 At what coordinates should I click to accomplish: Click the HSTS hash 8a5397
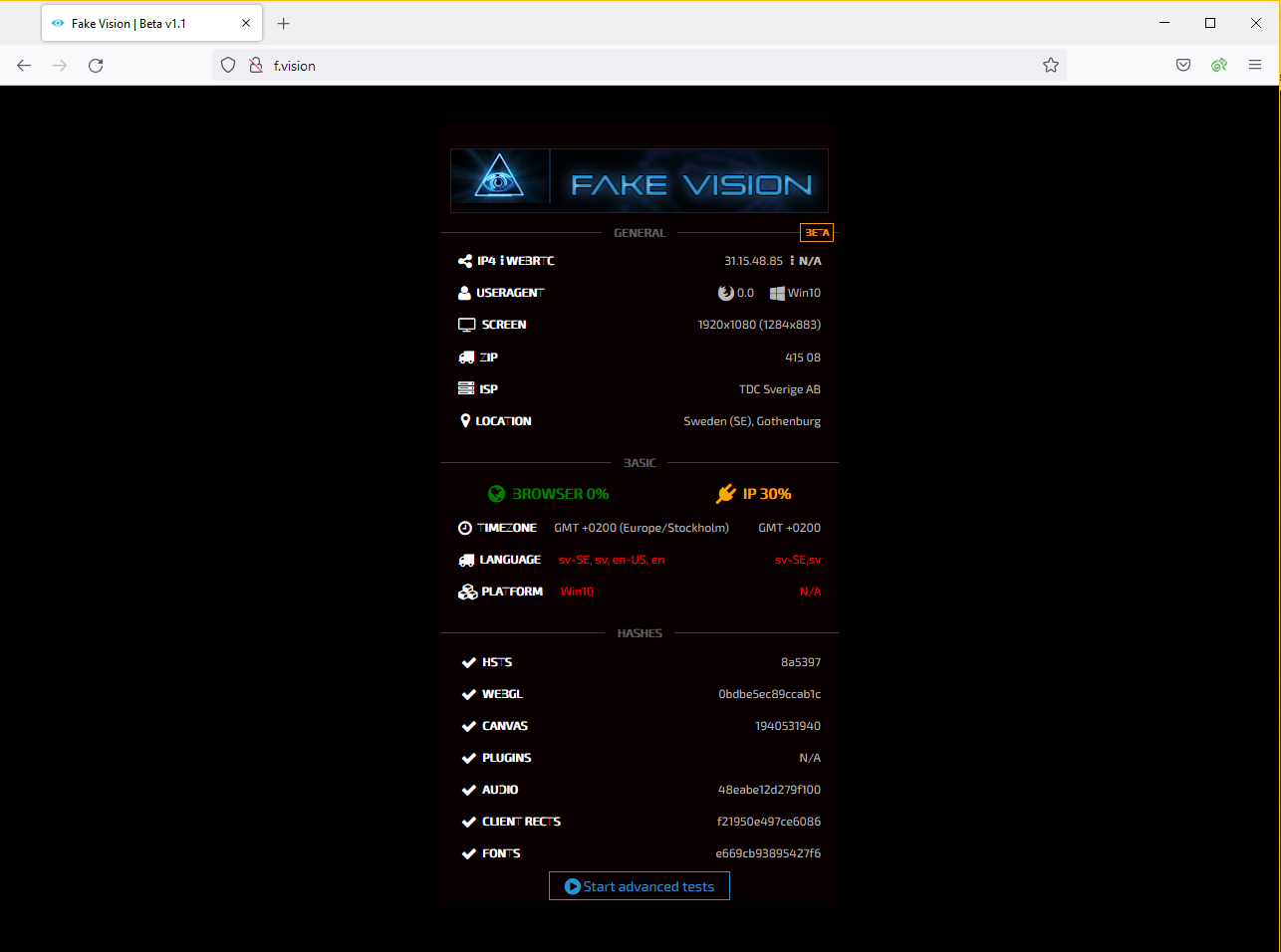[801, 662]
